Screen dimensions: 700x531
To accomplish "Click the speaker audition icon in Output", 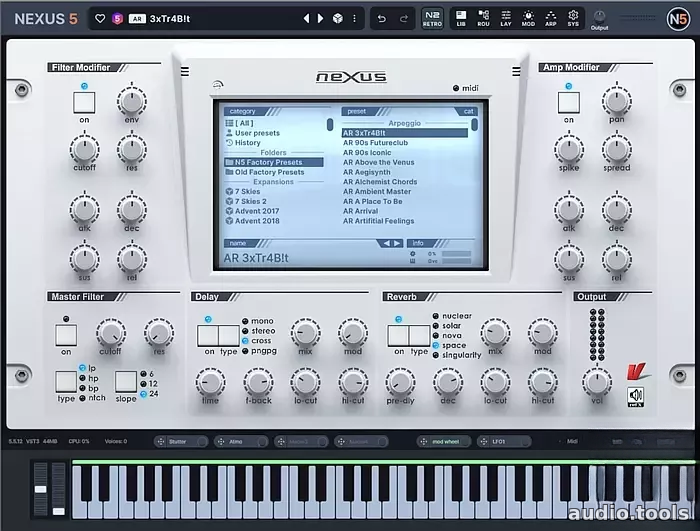I will click(636, 397).
